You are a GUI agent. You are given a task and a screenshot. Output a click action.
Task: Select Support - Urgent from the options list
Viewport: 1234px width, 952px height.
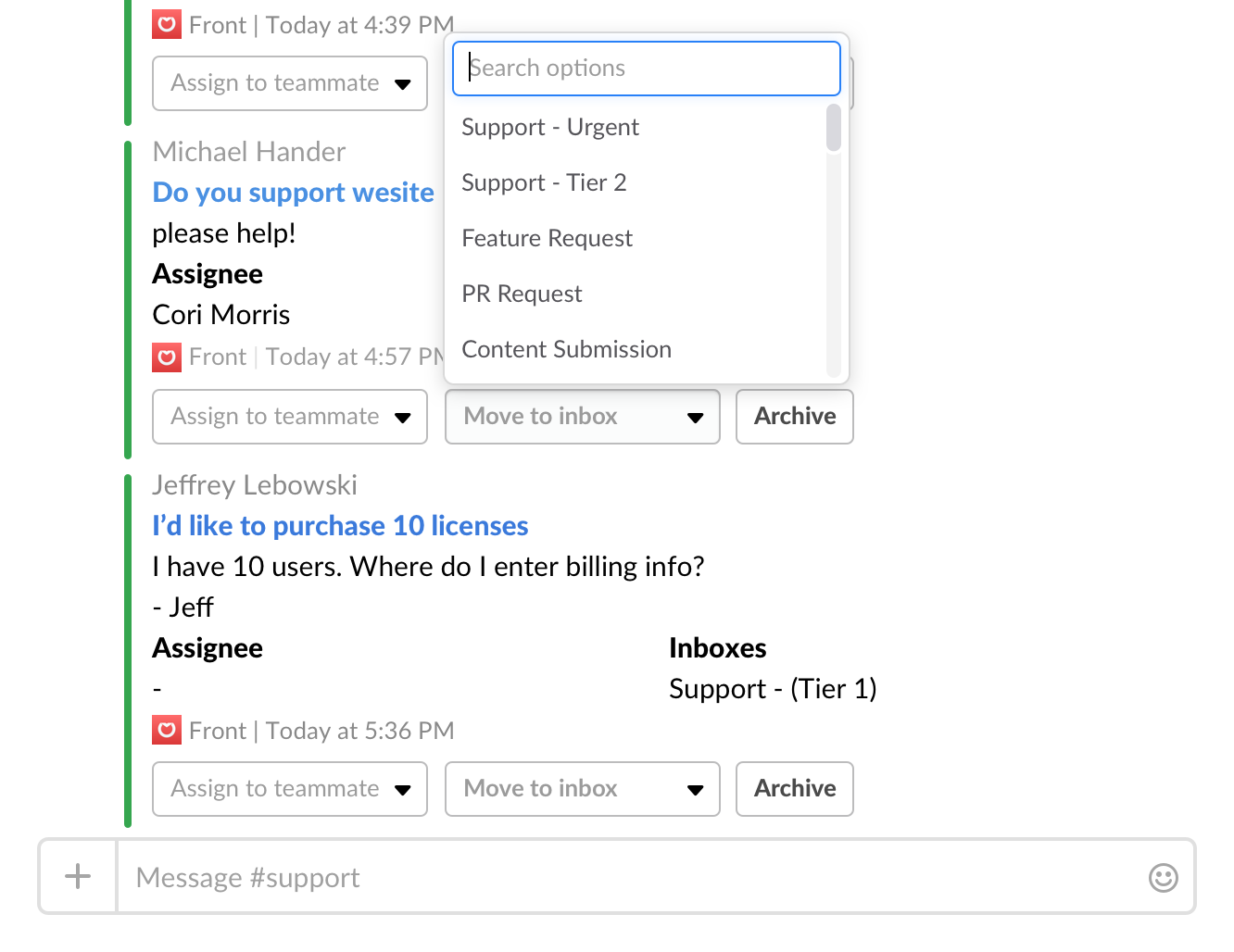coord(550,127)
